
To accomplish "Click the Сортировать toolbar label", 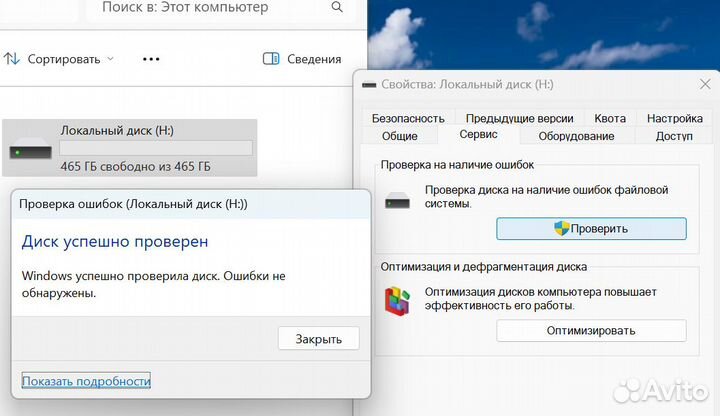I will click(x=64, y=59).
